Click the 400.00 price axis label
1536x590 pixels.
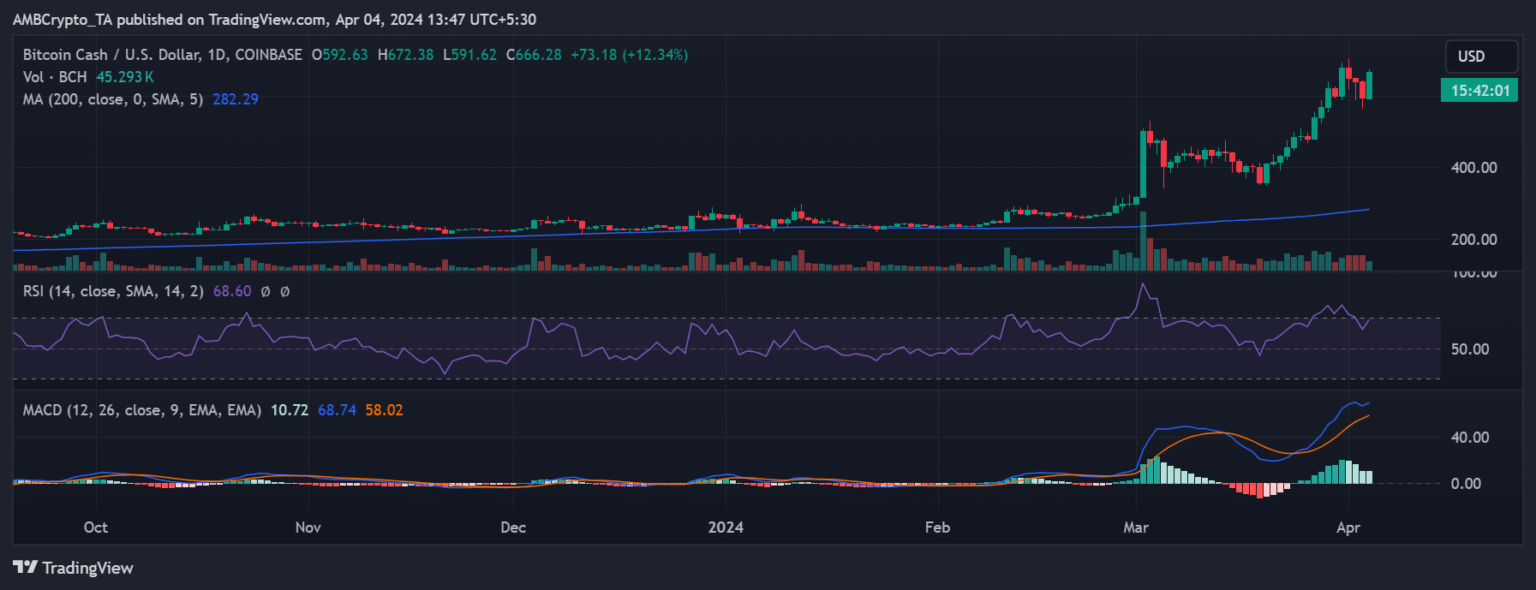pos(1474,167)
